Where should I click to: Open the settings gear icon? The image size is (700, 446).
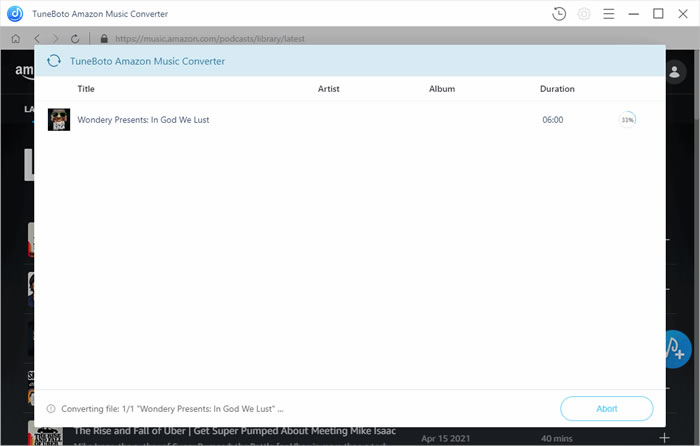[584, 14]
